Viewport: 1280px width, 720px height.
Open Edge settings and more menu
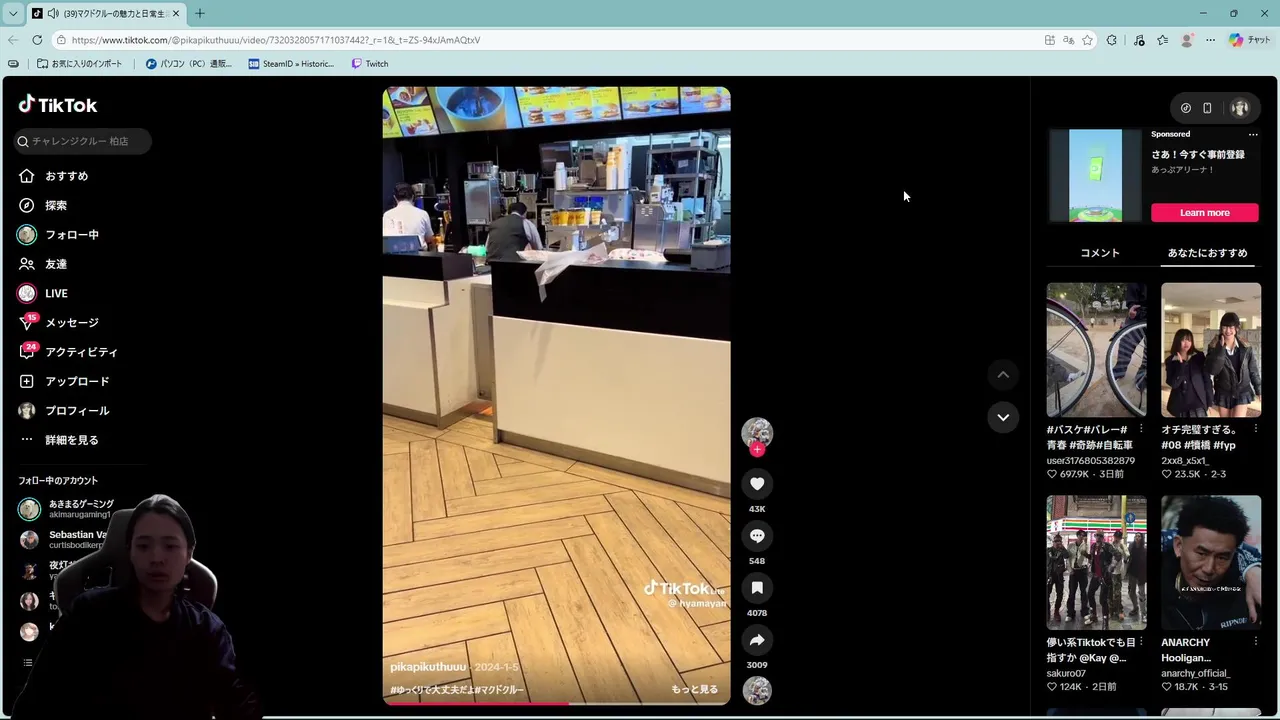tap(1210, 40)
